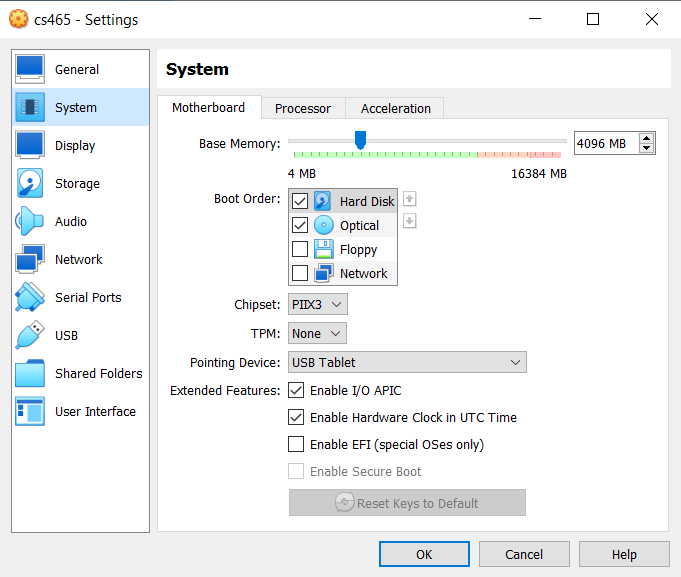
Task: Select the Network settings icon
Action: 30,259
